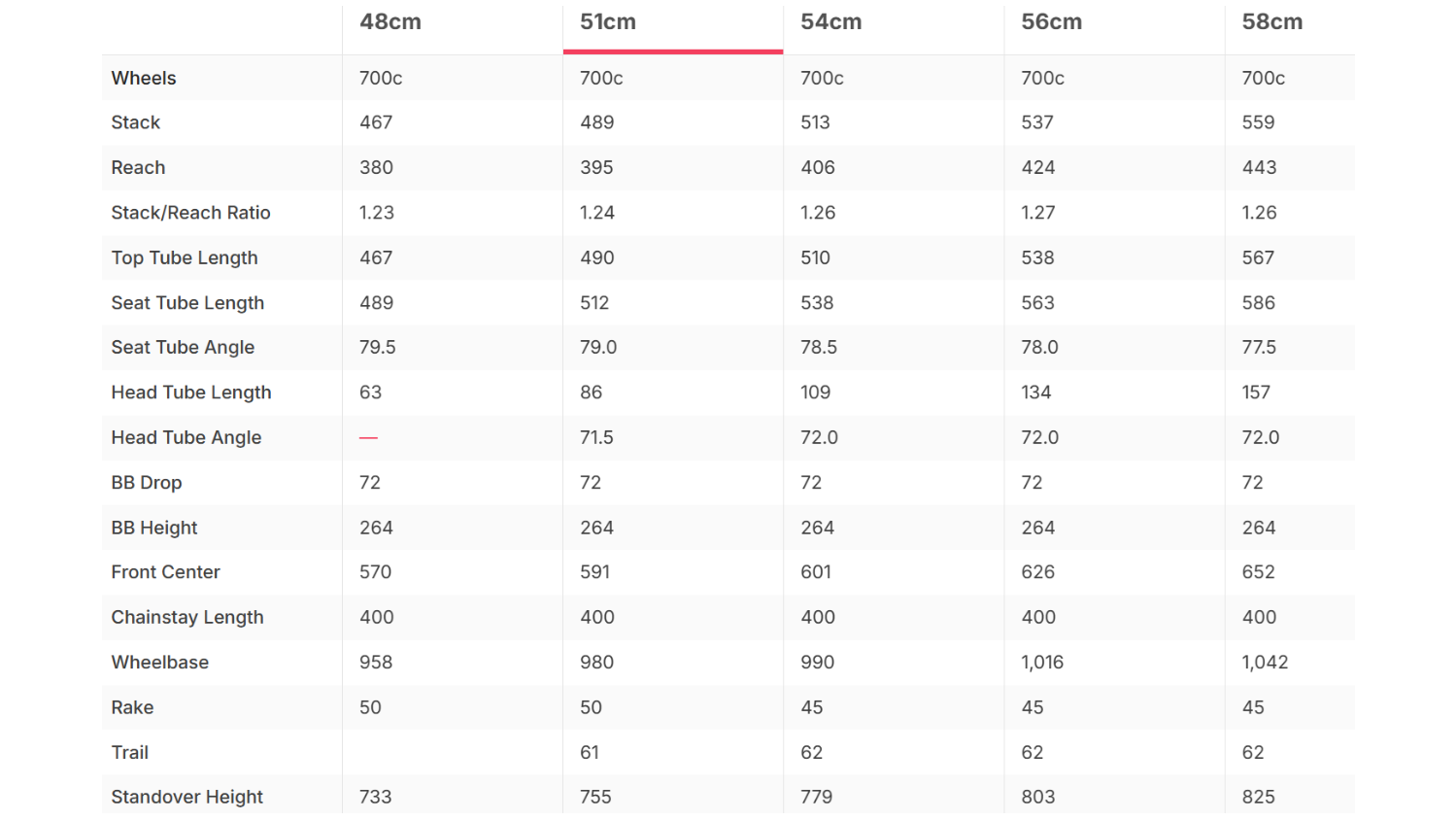Select the 54cm size column header
The height and width of the screenshot is (820, 1456).
tap(831, 22)
